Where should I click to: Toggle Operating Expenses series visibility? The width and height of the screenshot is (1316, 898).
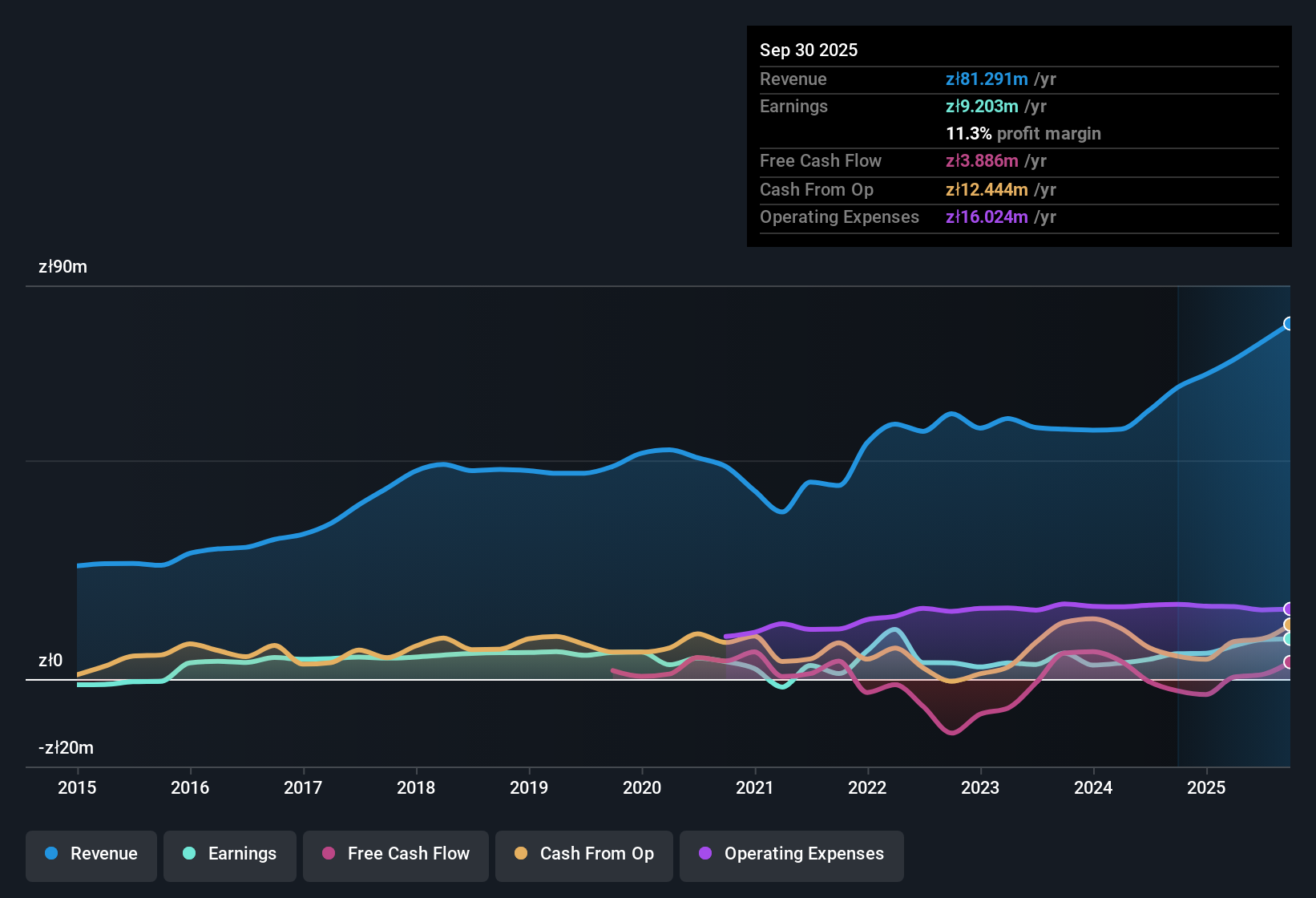click(791, 854)
